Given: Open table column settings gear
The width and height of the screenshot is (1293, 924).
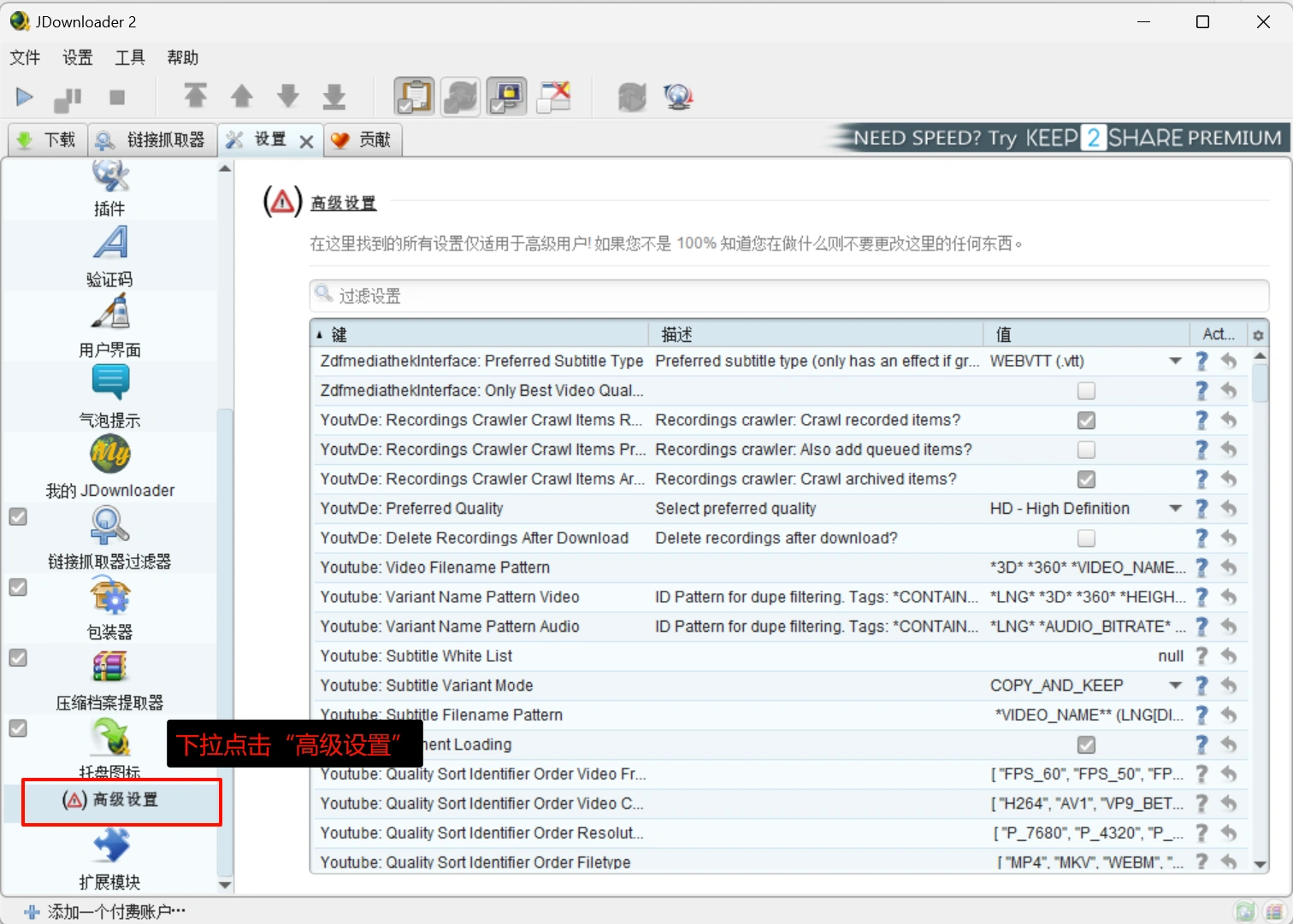Looking at the screenshot, I should coord(1258,335).
